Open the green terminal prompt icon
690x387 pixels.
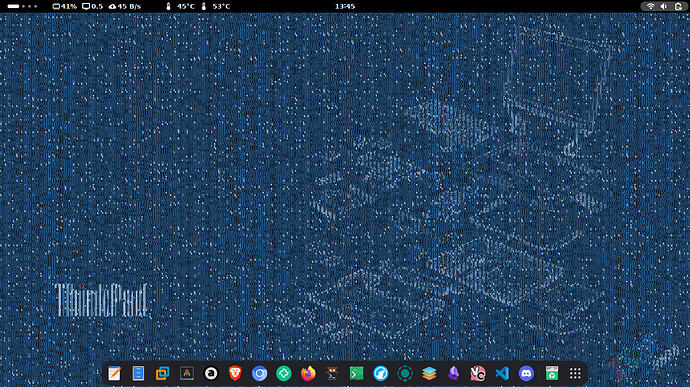tap(356, 373)
